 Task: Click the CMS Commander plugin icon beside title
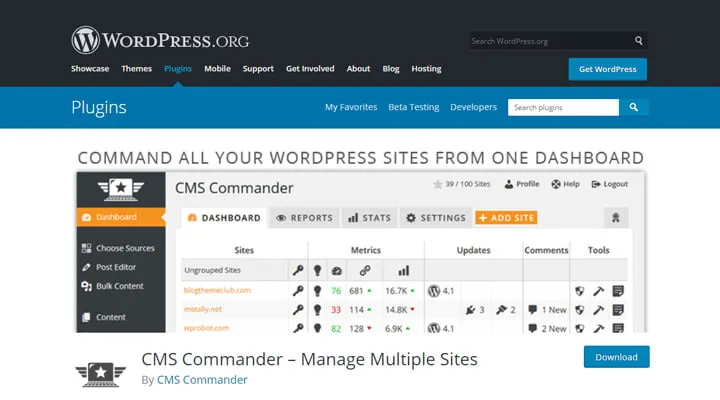101,374
